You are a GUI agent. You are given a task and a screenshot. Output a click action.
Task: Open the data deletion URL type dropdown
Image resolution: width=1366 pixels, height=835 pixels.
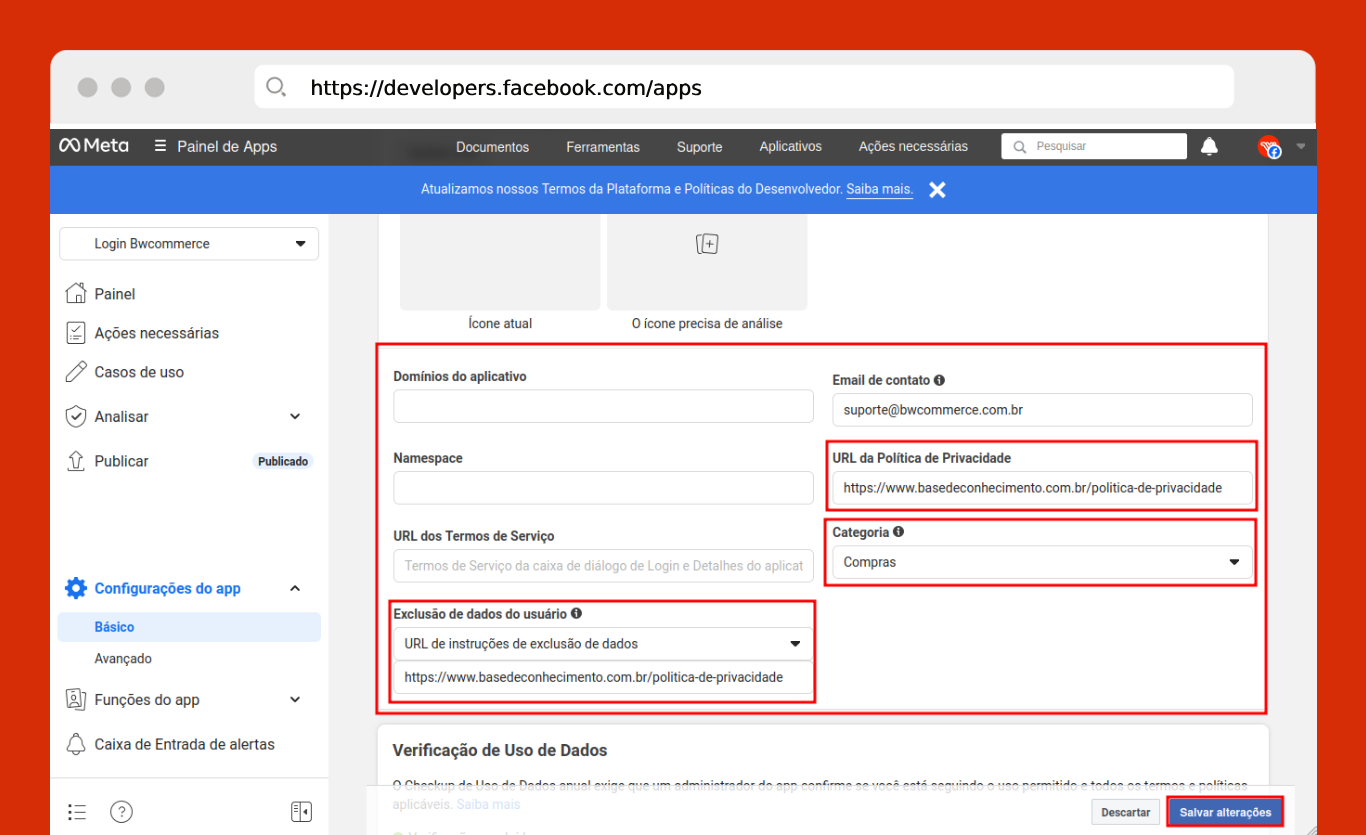[603, 644]
